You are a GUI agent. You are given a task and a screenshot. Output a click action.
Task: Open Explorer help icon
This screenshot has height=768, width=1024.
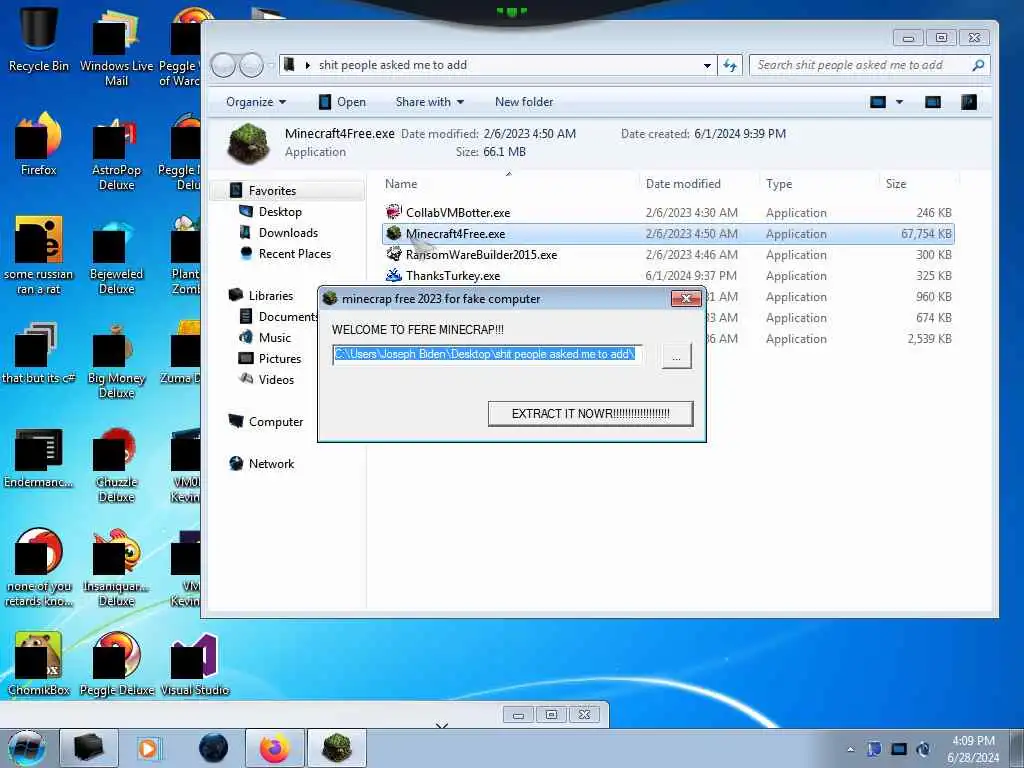(x=968, y=102)
